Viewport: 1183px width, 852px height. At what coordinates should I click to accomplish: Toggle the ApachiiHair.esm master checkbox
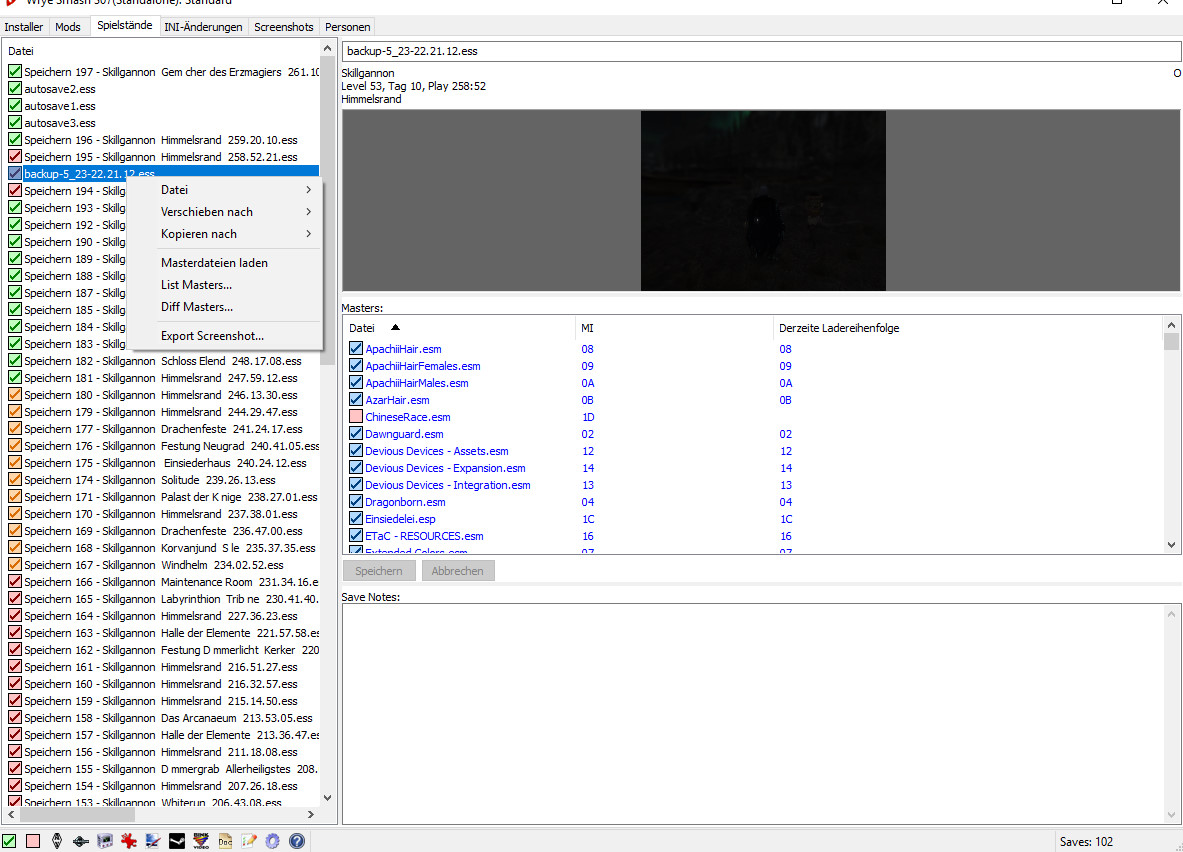tap(356, 349)
